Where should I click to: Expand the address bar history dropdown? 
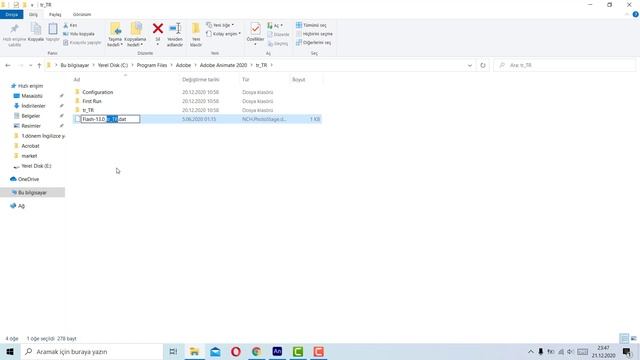coord(469,65)
